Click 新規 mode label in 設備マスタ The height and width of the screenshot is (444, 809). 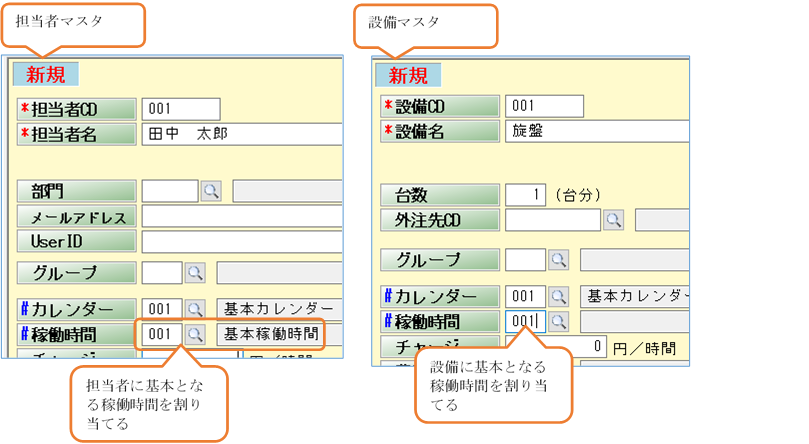(x=408, y=75)
